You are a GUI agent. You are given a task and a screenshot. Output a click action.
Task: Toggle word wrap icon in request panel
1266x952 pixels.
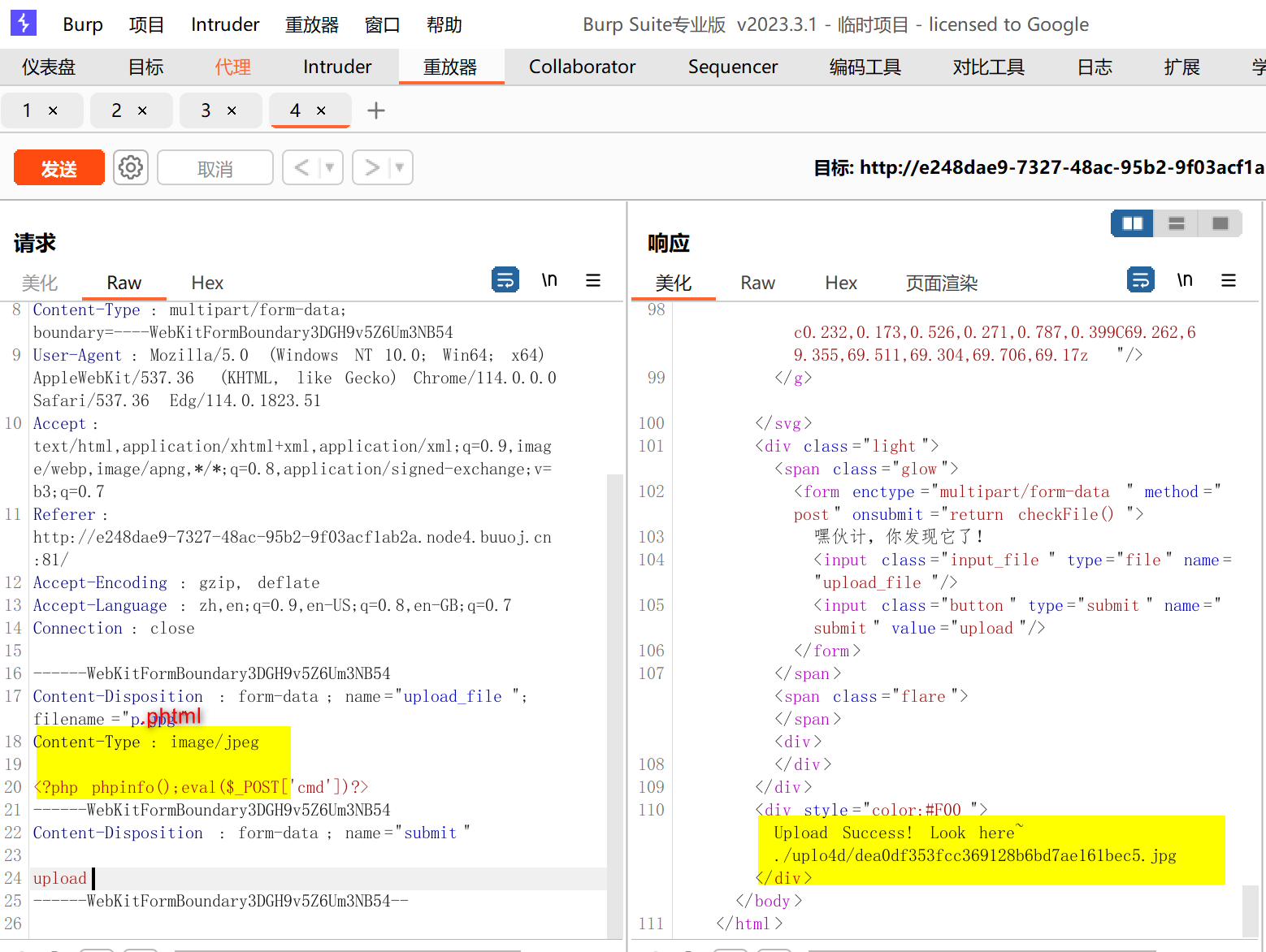pos(505,280)
